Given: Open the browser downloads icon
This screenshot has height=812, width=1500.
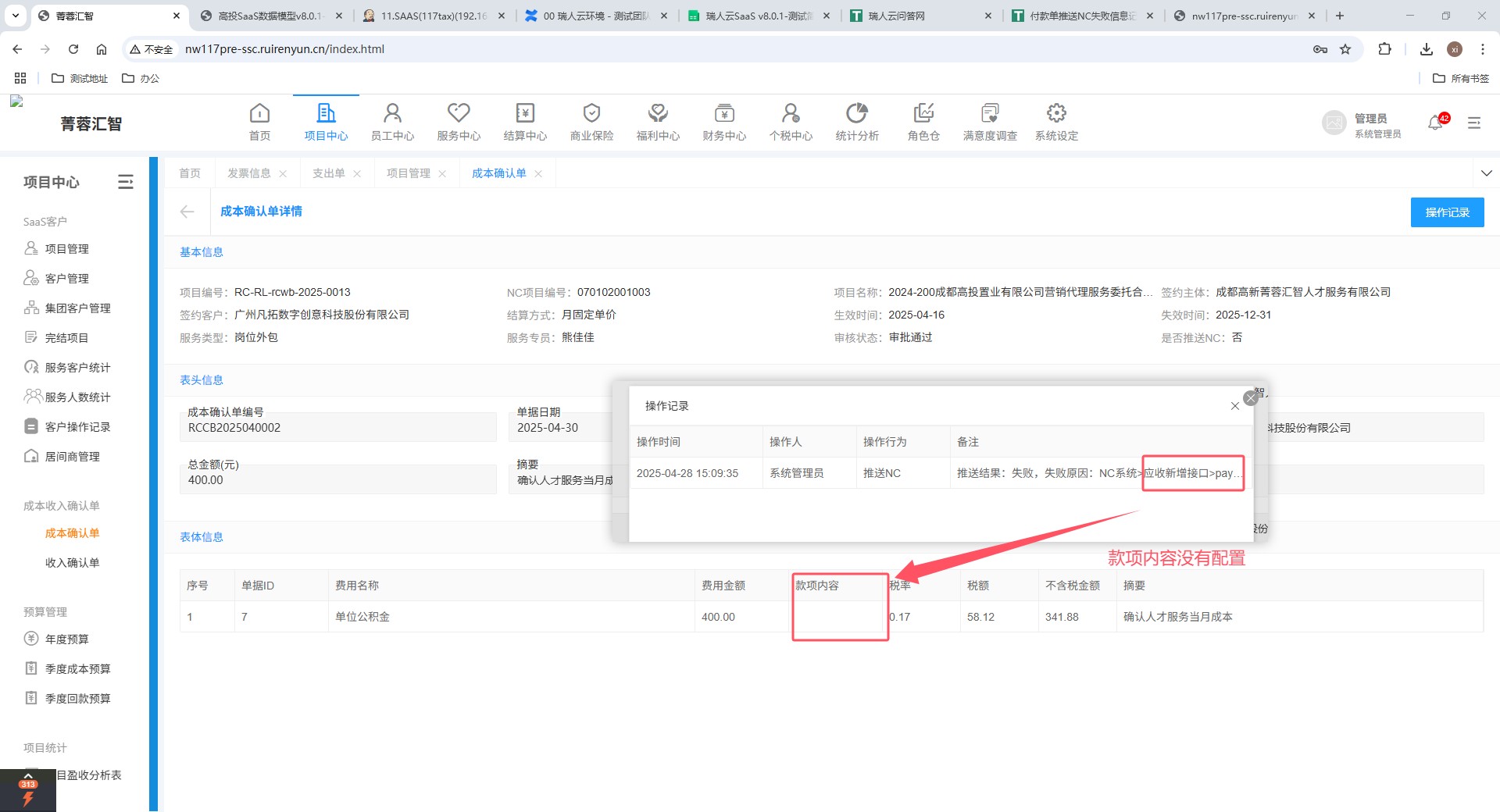Looking at the screenshot, I should pos(1427,49).
